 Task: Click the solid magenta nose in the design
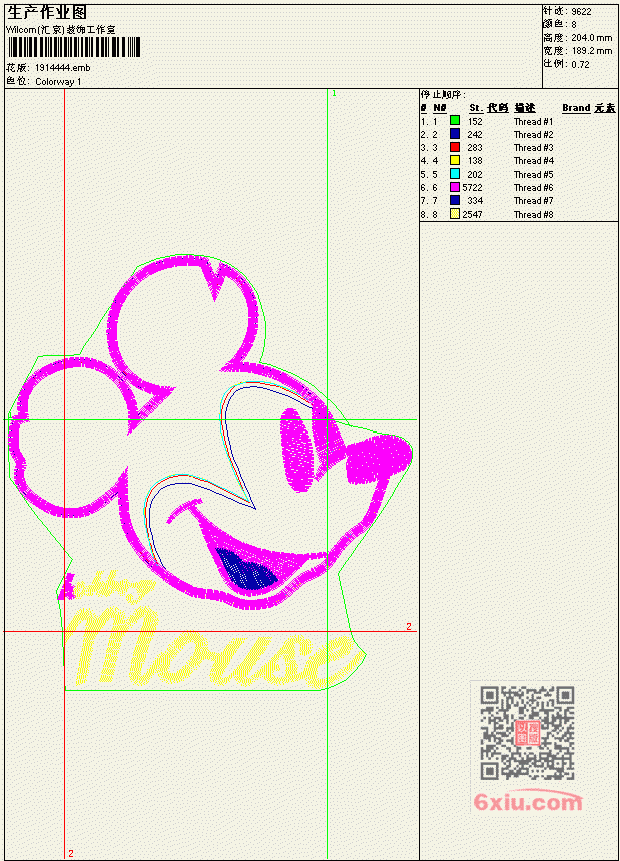click(378, 459)
